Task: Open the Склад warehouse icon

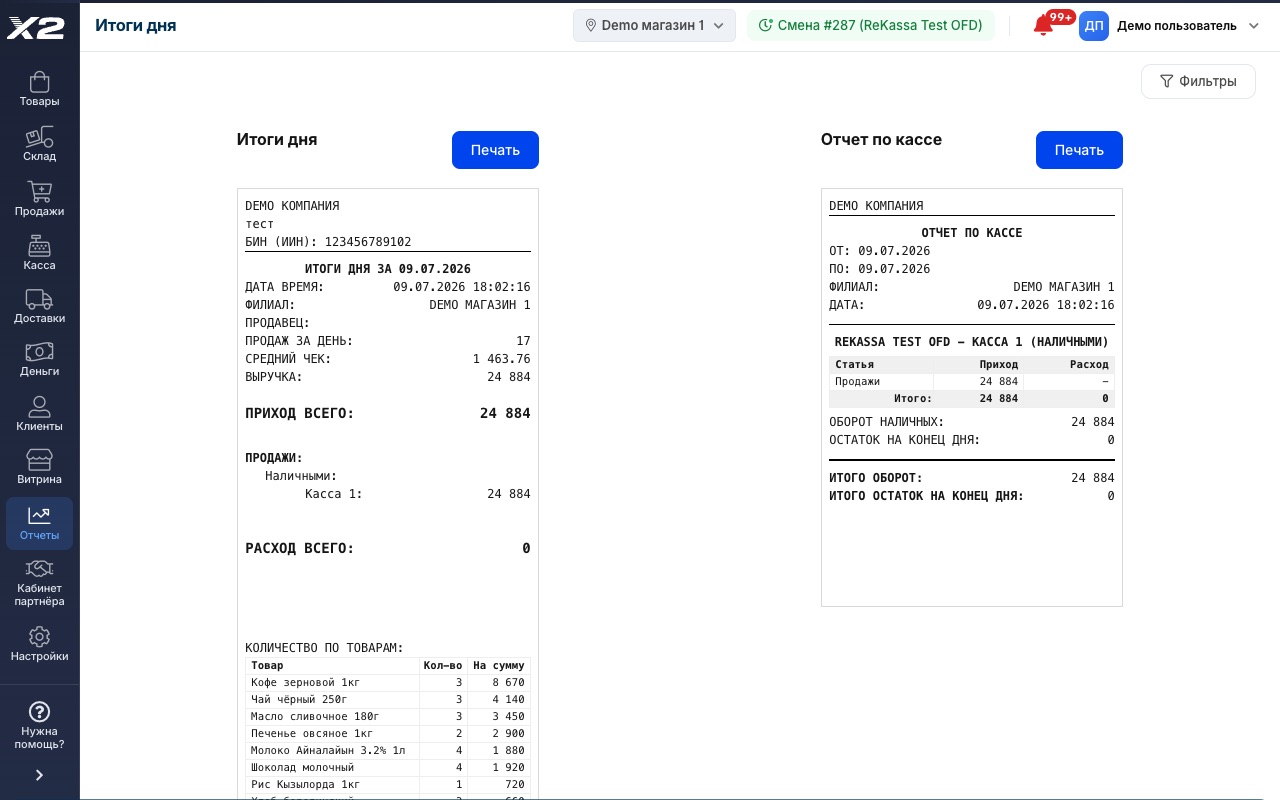Action: (x=39, y=137)
